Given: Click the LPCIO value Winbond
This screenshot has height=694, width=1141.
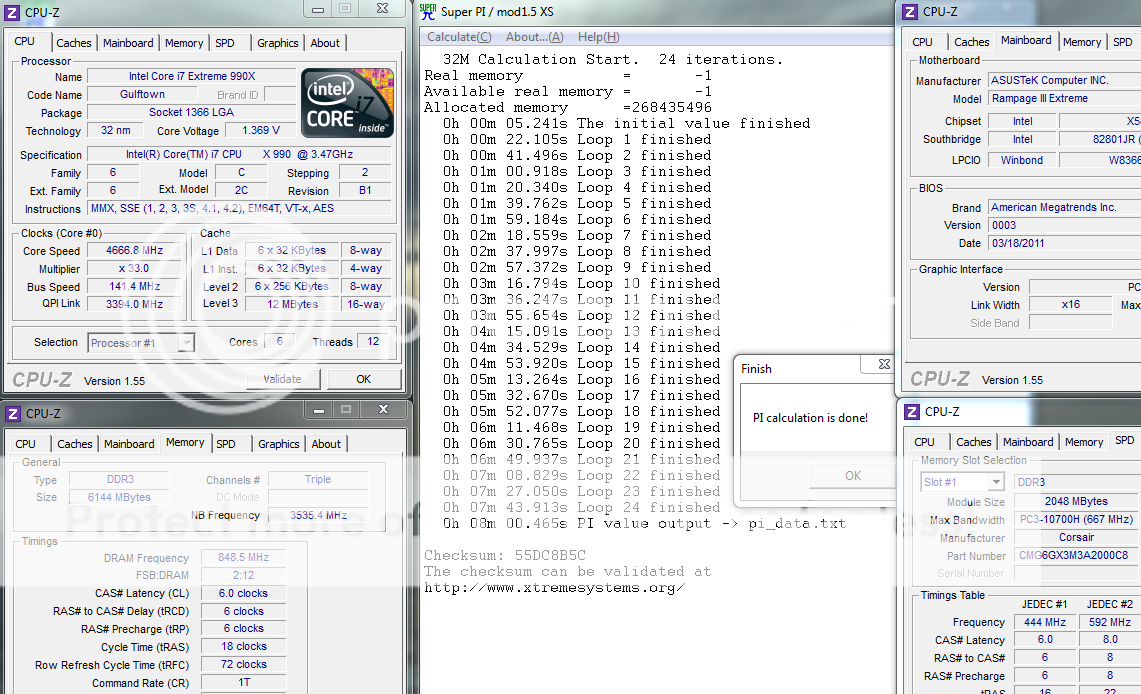Looking at the screenshot, I should point(1022,160).
